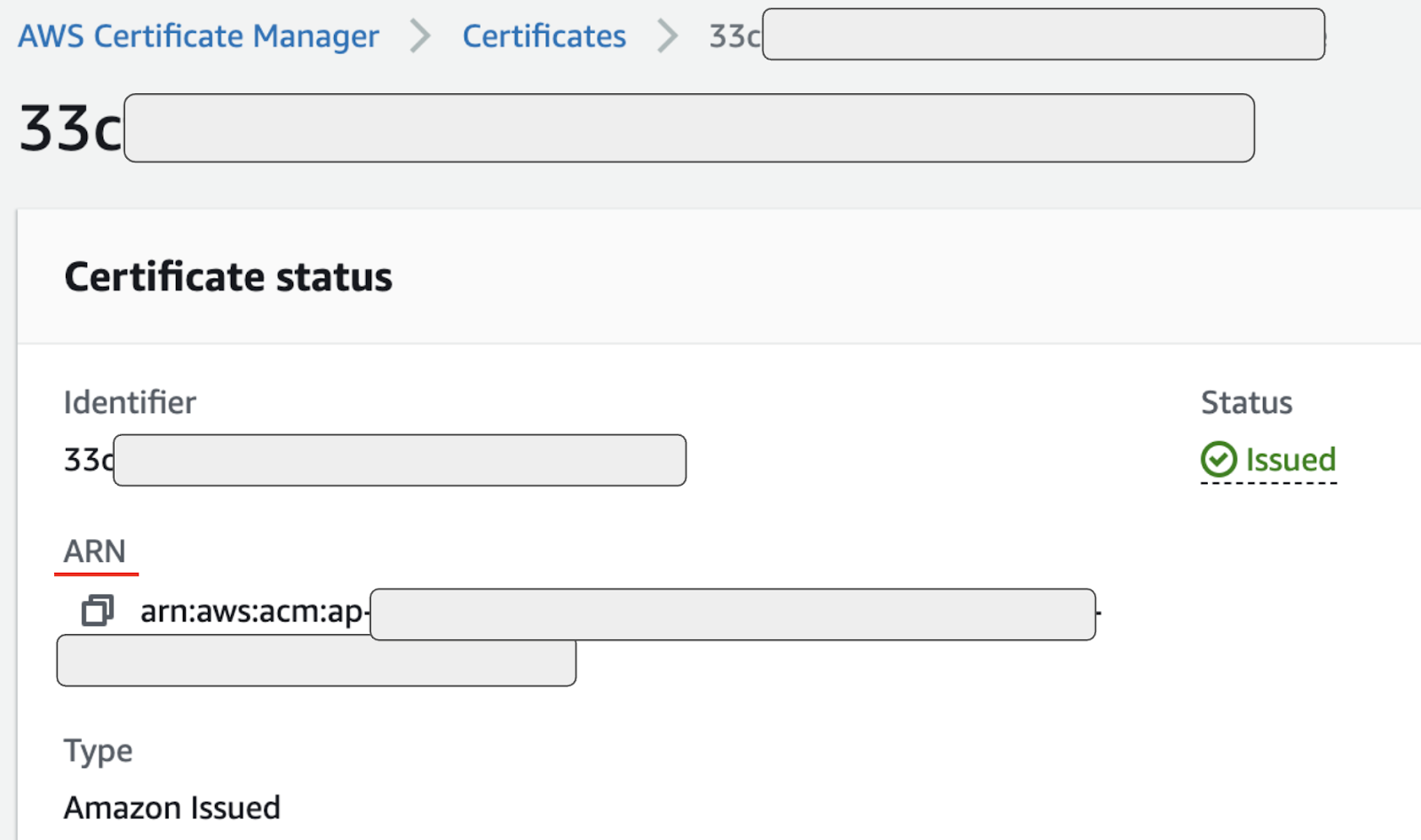1421x840 pixels.
Task: Click the Issued status indicator
Action: point(1268,460)
